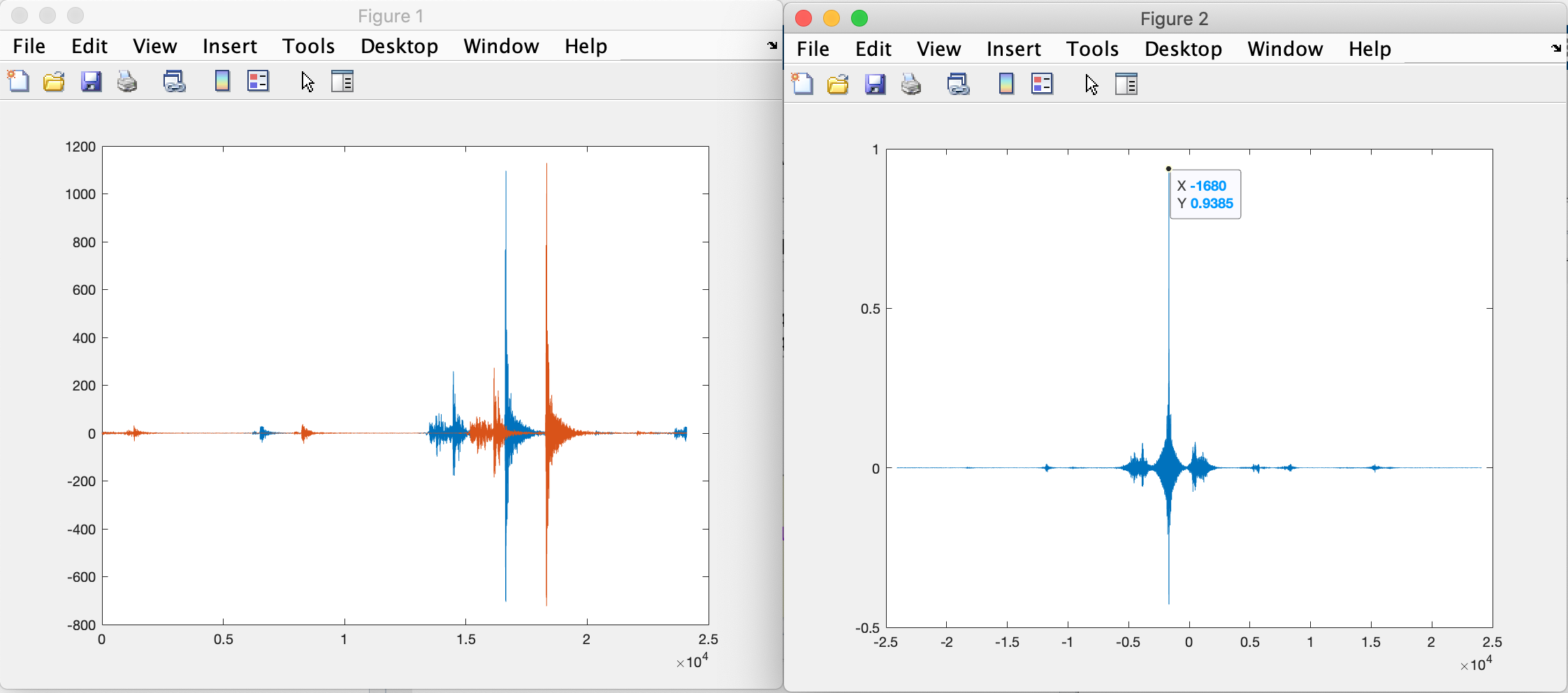Screen dimensions: 1568x693
Task: Enable Edit Plot arrow tool in Figure 2
Action: 1091,85
